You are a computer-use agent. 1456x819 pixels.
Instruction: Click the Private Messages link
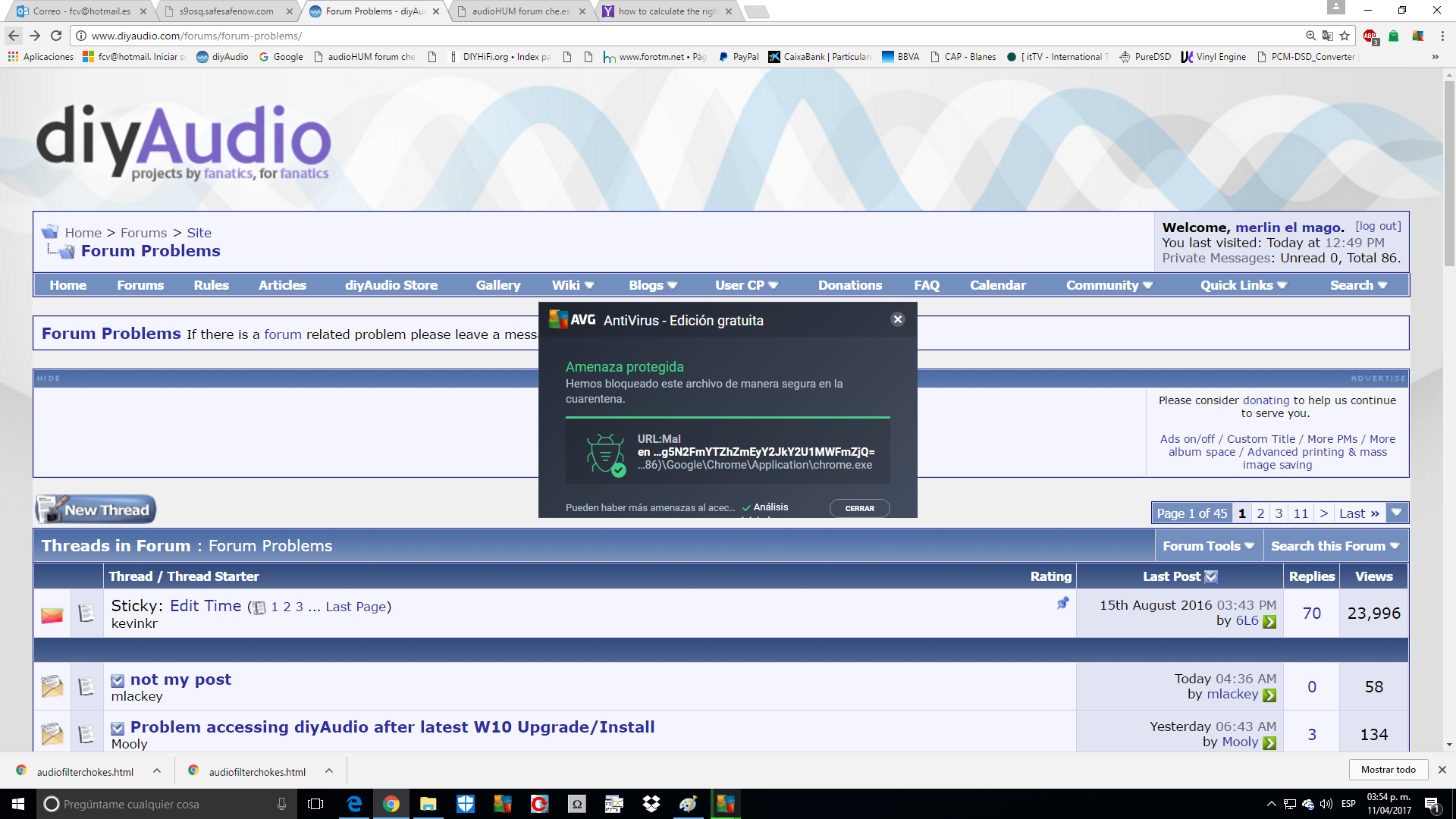coord(1216,258)
